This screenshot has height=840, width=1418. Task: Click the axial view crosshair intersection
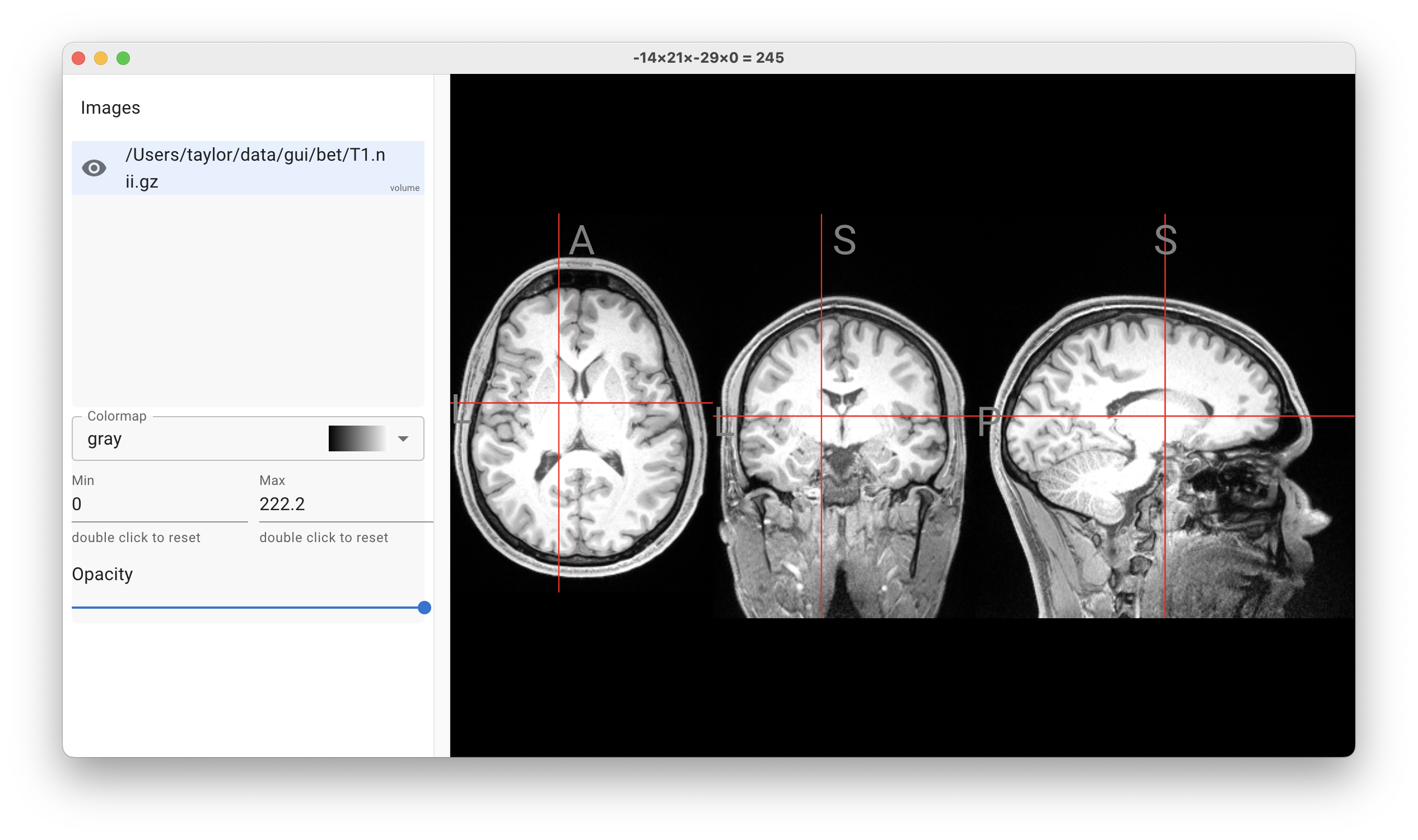[x=559, y=403]
